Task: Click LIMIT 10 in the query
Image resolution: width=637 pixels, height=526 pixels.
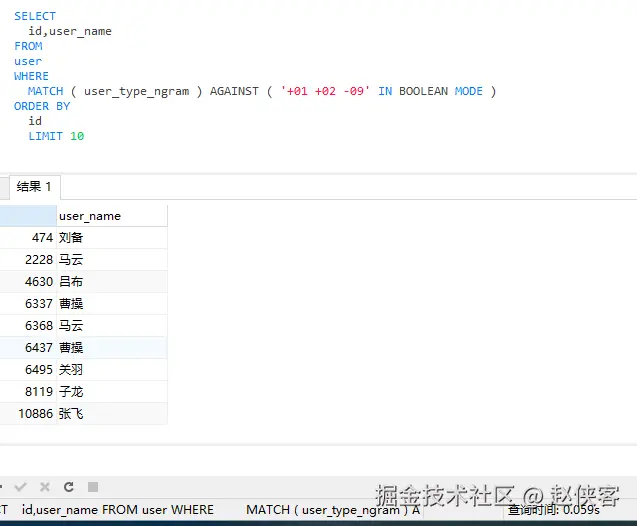Action: point(56,136)
